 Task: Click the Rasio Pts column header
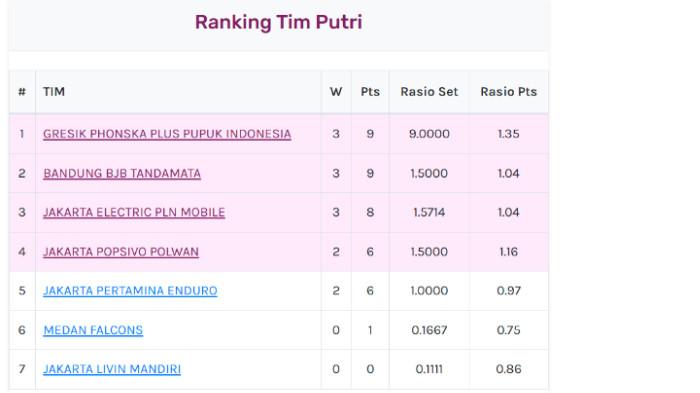coord(508,92)
